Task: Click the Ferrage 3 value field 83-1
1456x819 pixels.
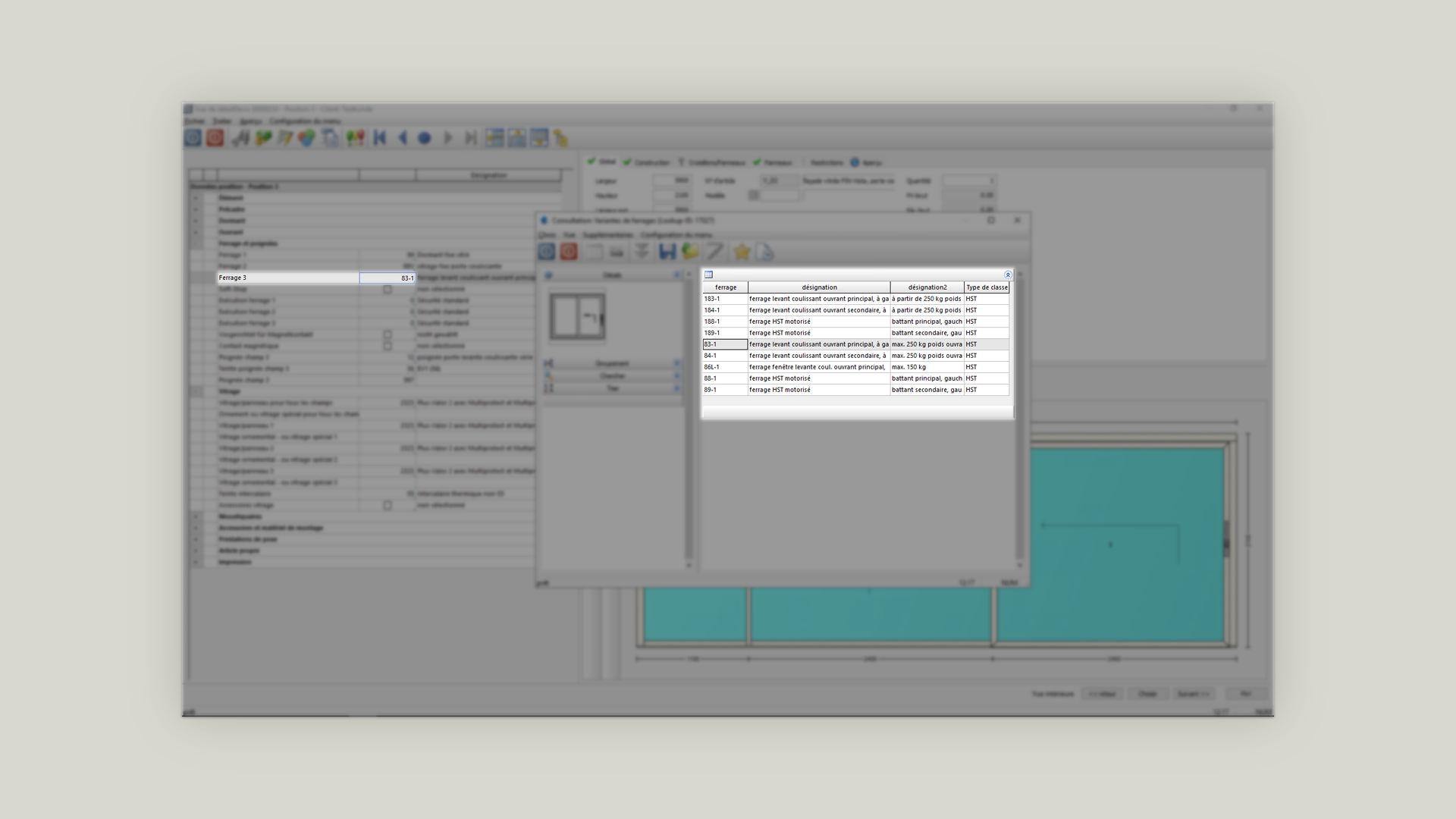Action: [388, 278]
